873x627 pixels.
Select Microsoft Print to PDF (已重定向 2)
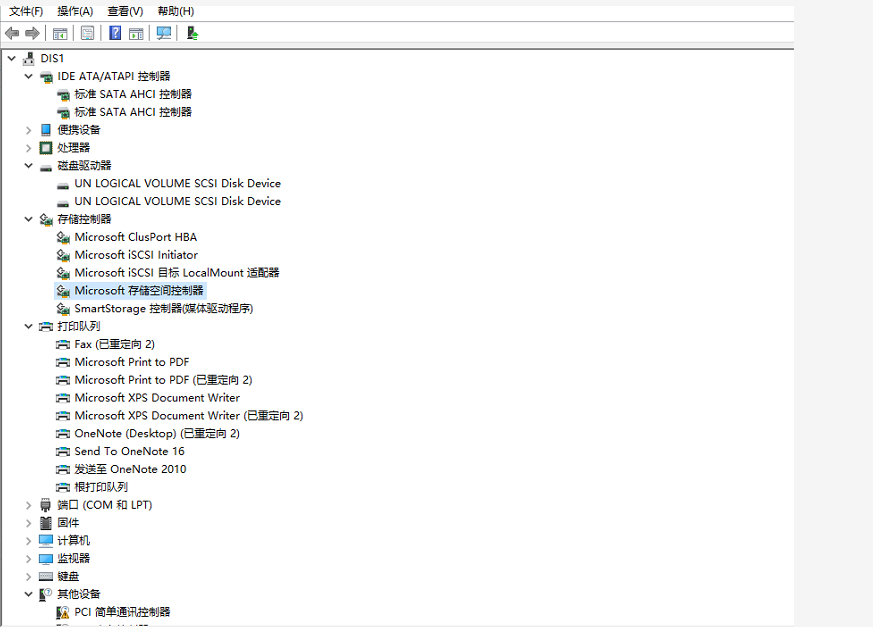(163, 380)
